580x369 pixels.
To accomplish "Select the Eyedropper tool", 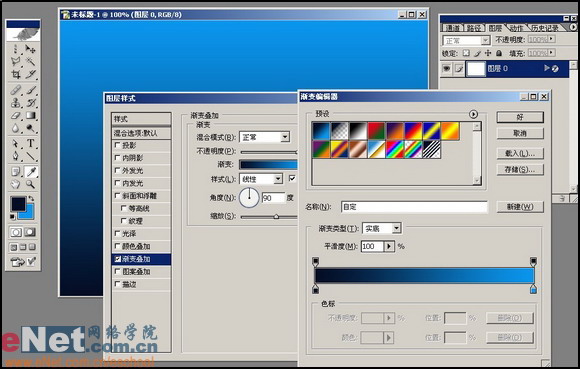I will pos(31,172).
